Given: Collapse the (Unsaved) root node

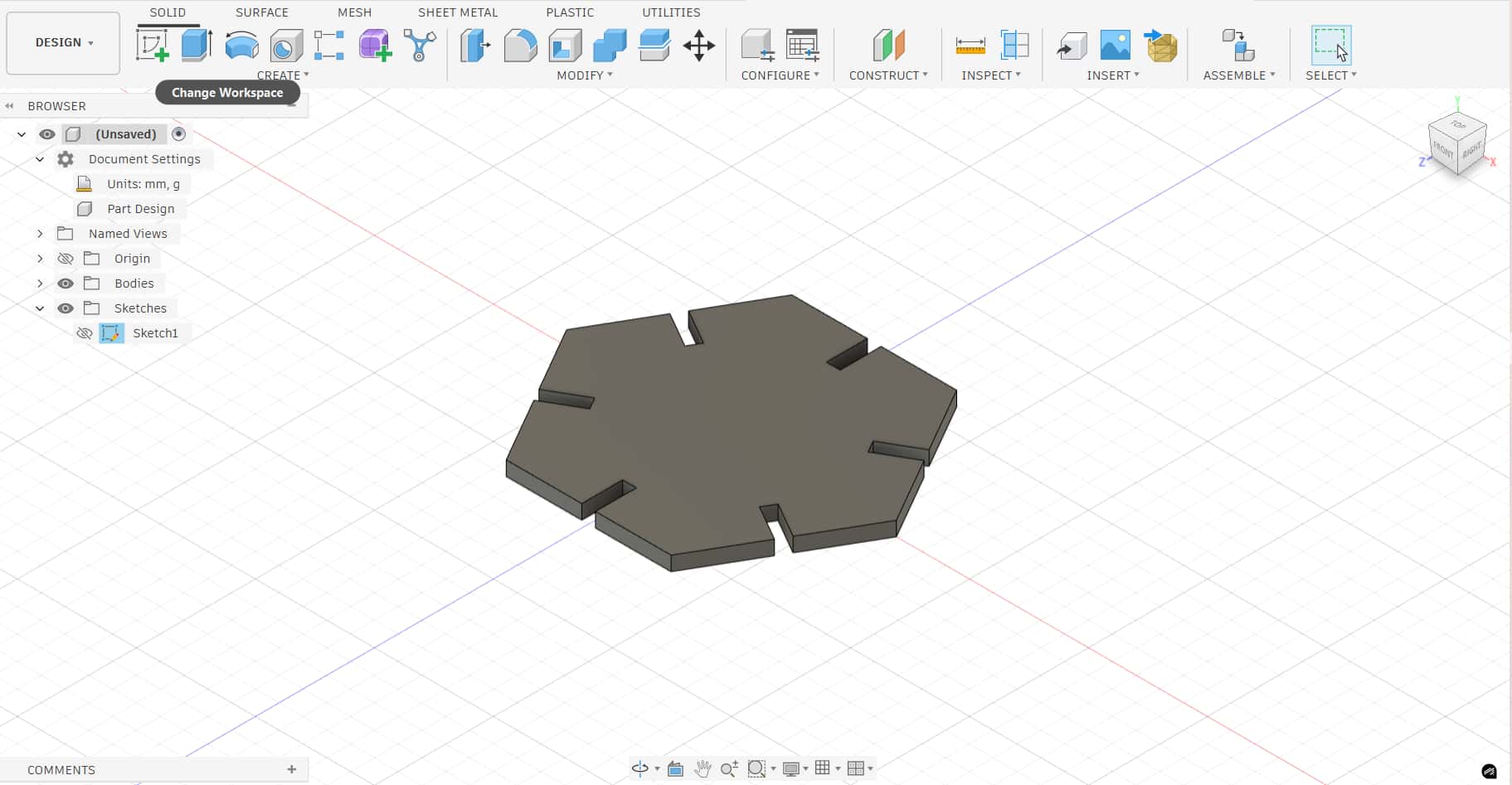Looking at the screenshot, I should click(x=22, y=134).
